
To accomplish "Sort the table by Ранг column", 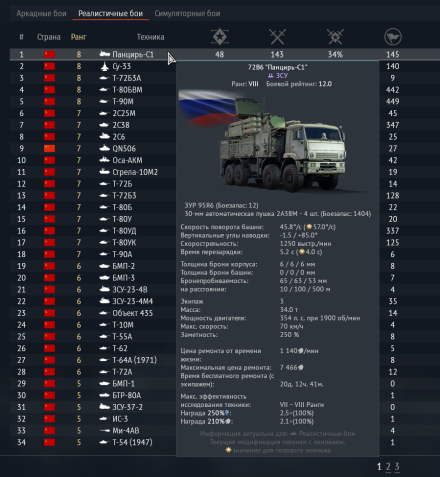I will tap(79, 37).
